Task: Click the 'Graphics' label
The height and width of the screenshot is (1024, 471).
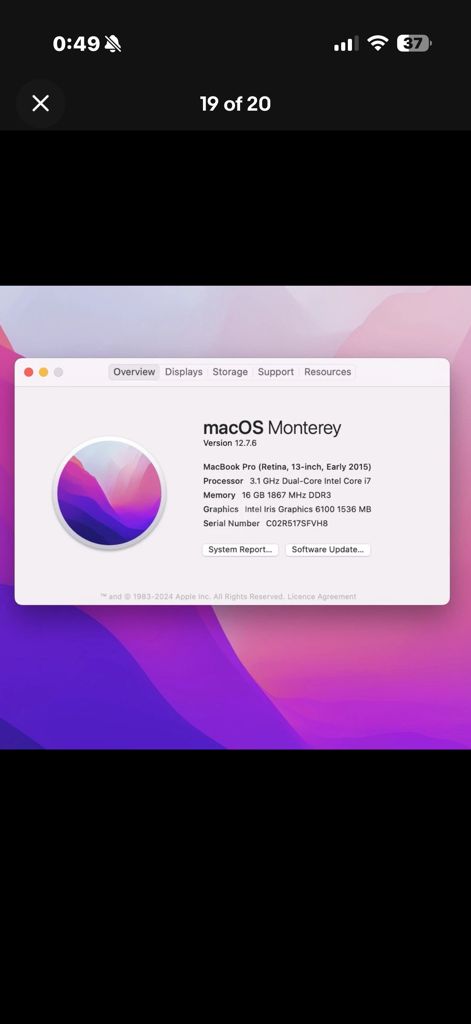Action: pyautogui.click(x=221, y=509)
